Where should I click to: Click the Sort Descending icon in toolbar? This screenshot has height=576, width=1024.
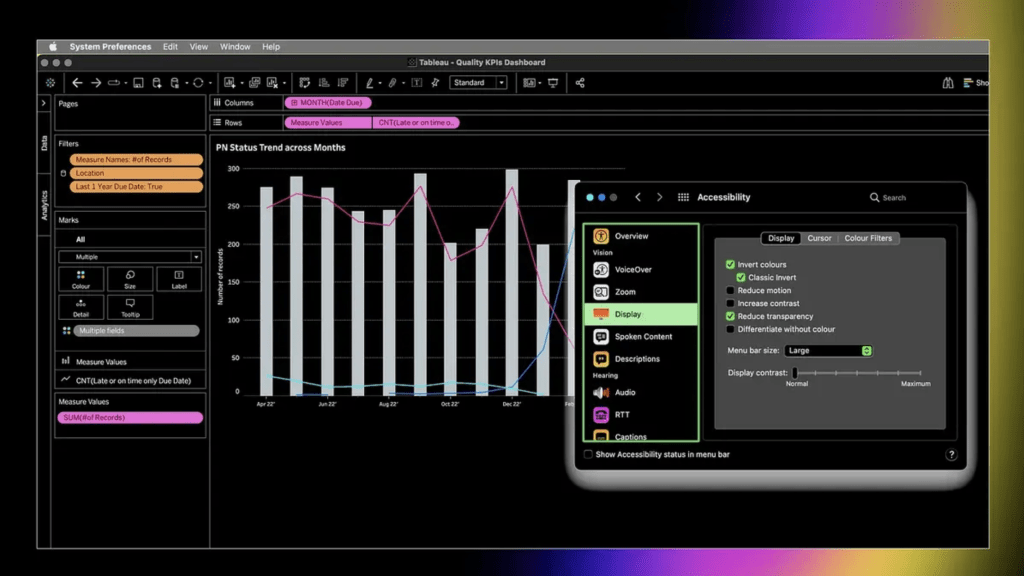coord(343,83)
